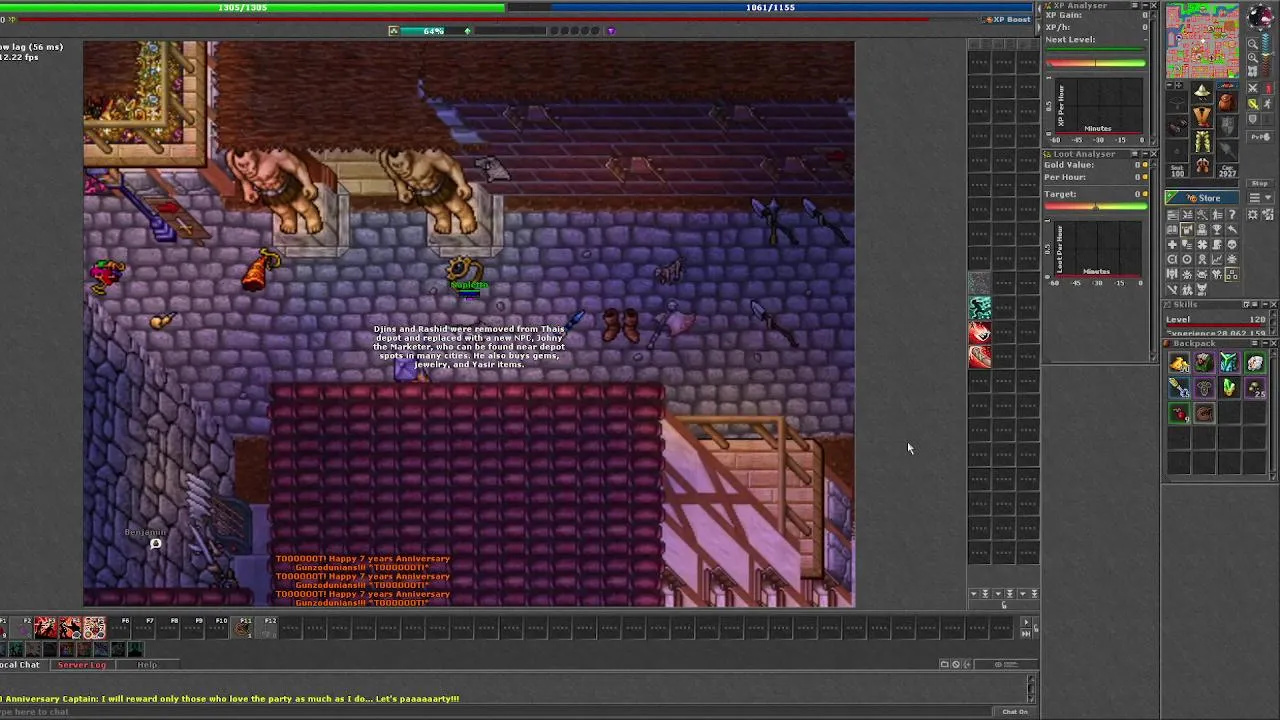Click the armor equipment slot
Image resolution: width=1280 pixels, height=720 pixels.
click(1202, 116)
